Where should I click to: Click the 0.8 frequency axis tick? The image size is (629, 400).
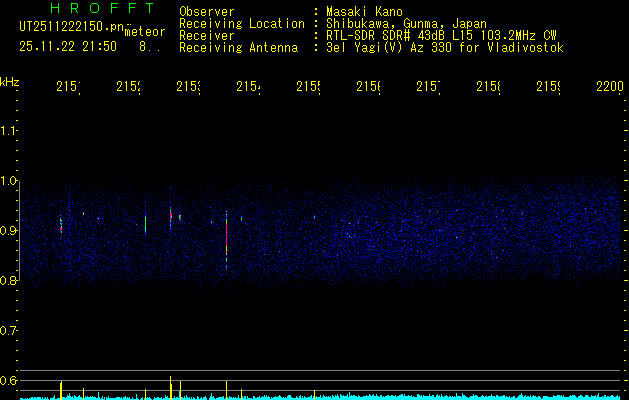9,281
